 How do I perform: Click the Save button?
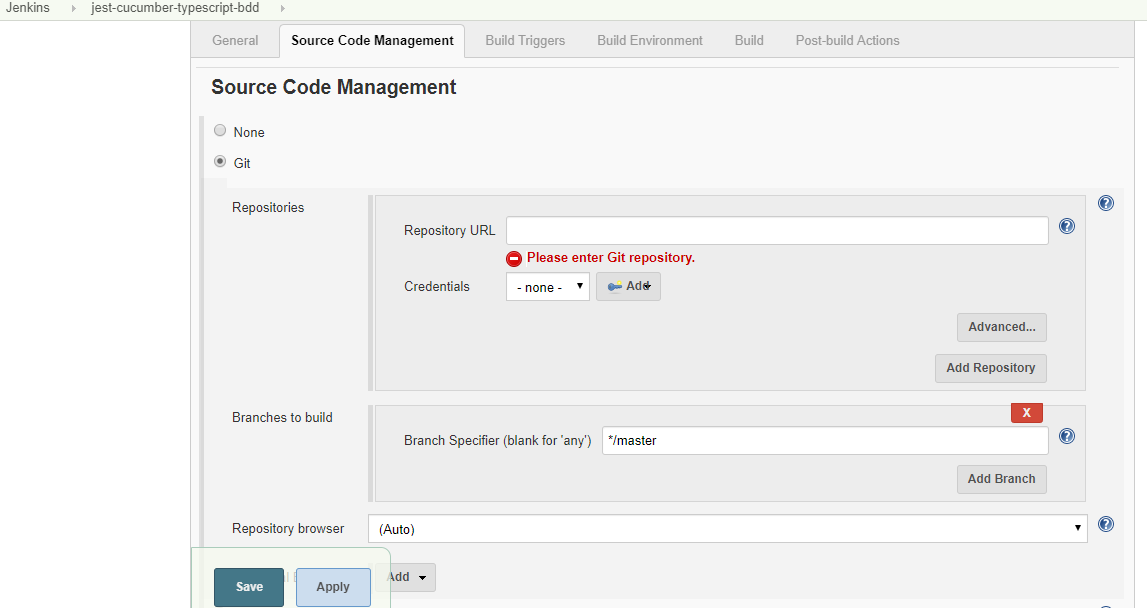249,587
